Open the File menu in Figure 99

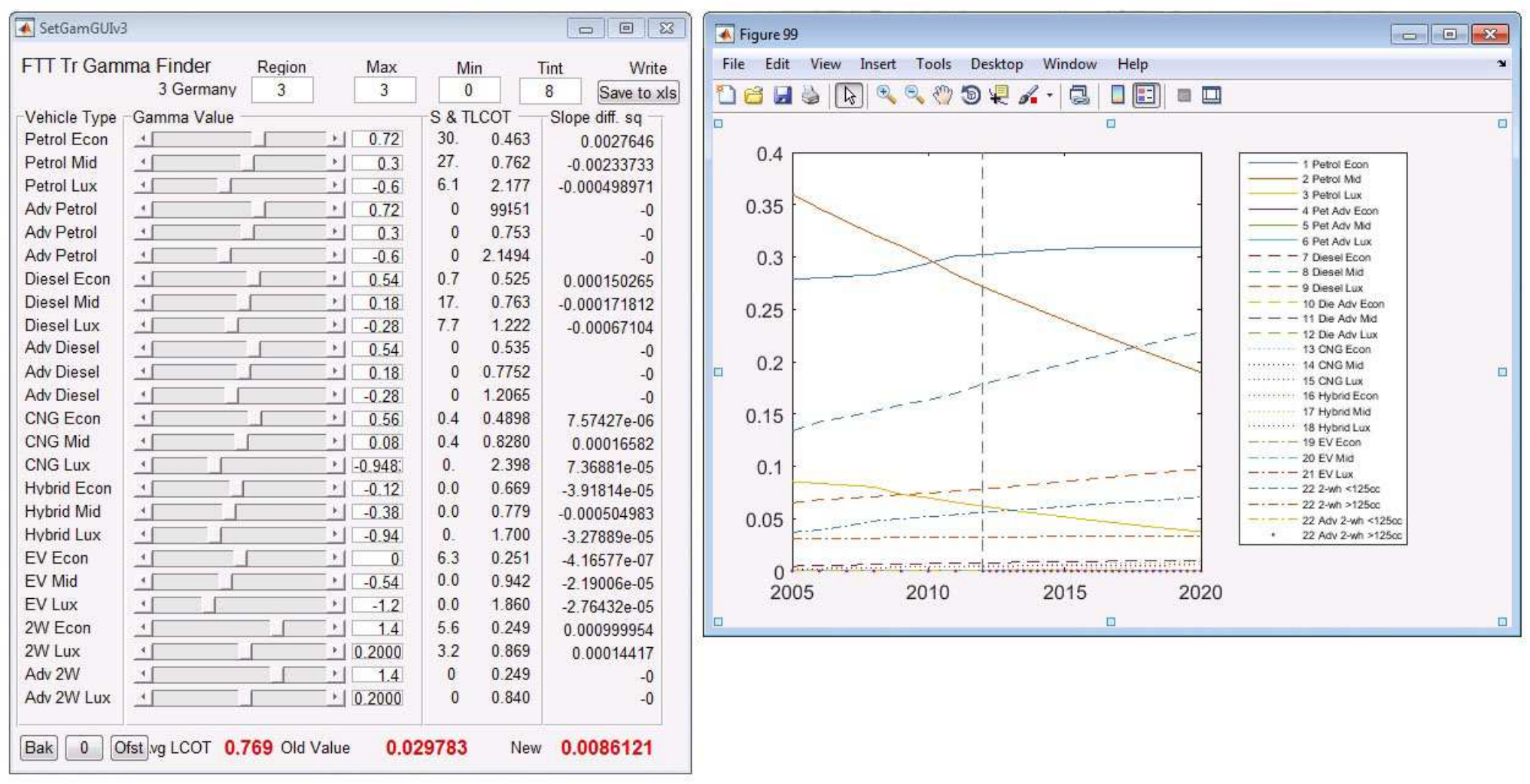(x=733, y=64)
